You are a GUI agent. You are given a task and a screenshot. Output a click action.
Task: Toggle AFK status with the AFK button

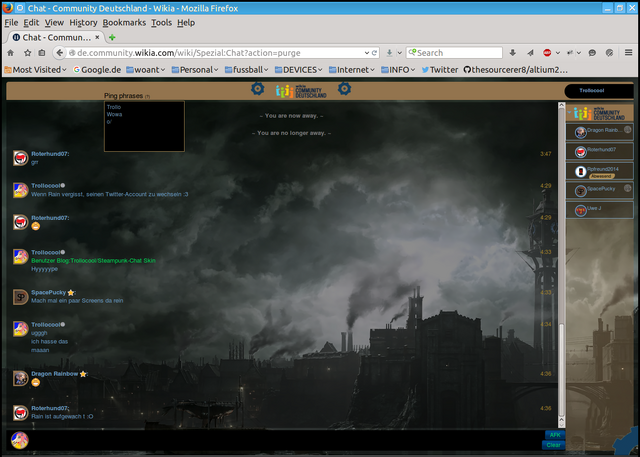555,435
